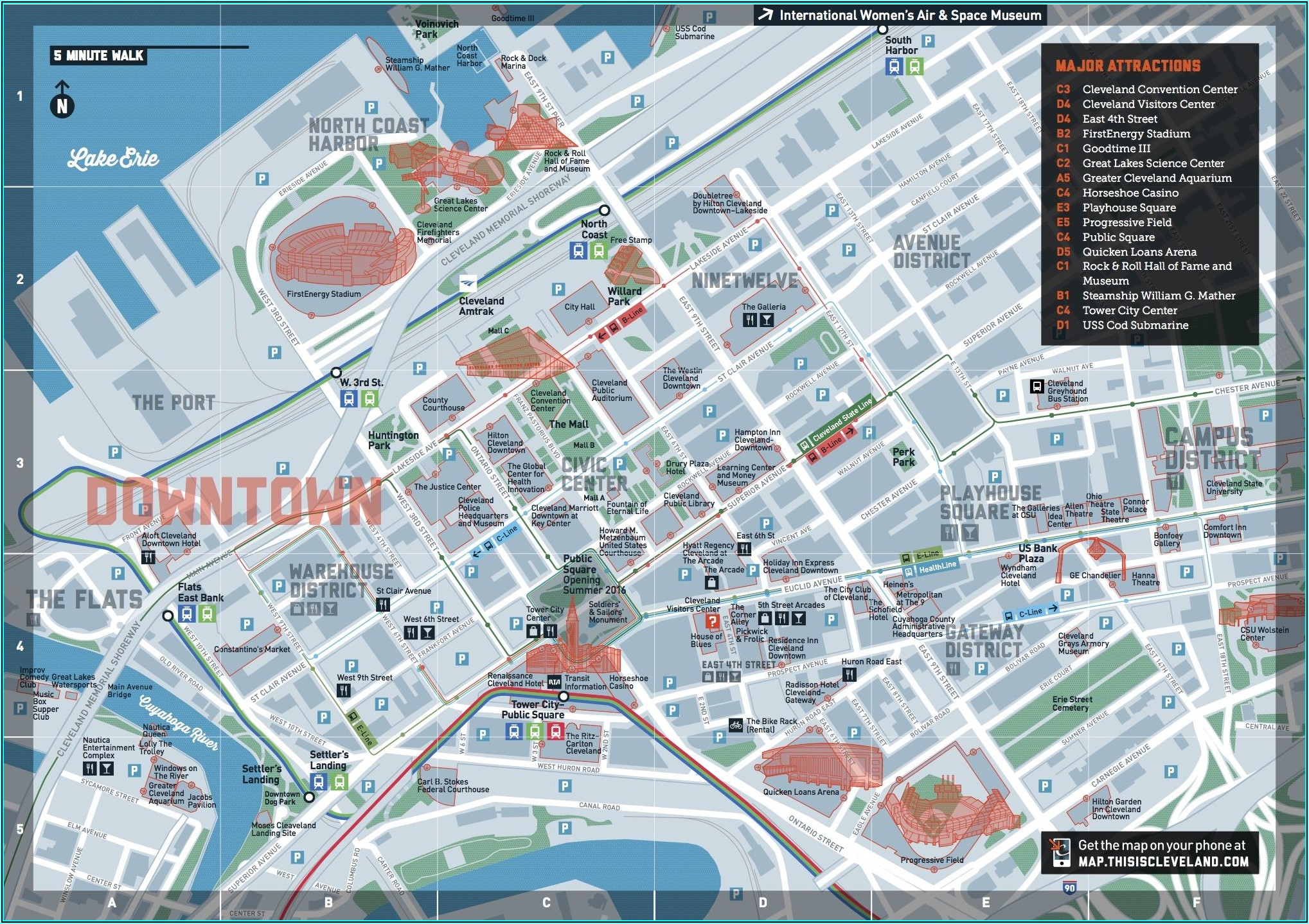This screenshot has height=924, width=1309.
Task: Click the W. 3rd St. station circle marker
Action: pos(335,373)
